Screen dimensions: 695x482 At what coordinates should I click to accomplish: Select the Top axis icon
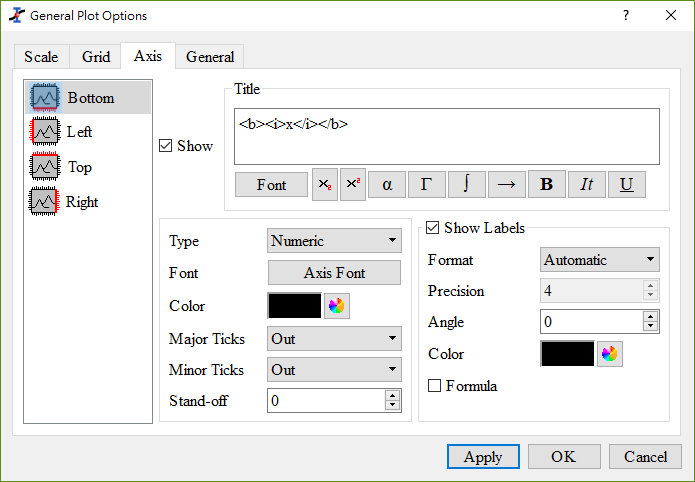tap(44, 167)
